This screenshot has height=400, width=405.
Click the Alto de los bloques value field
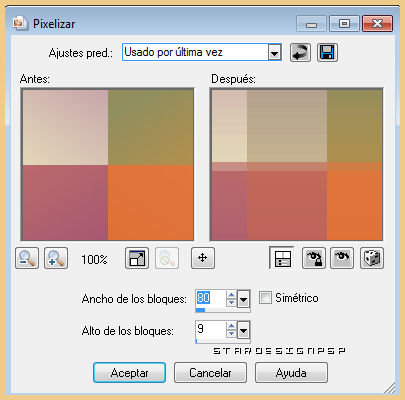[x=211, y=330]
